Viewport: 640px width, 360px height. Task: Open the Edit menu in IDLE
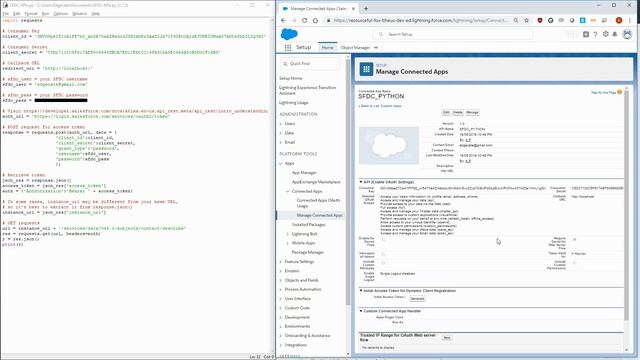coord(16,14)
